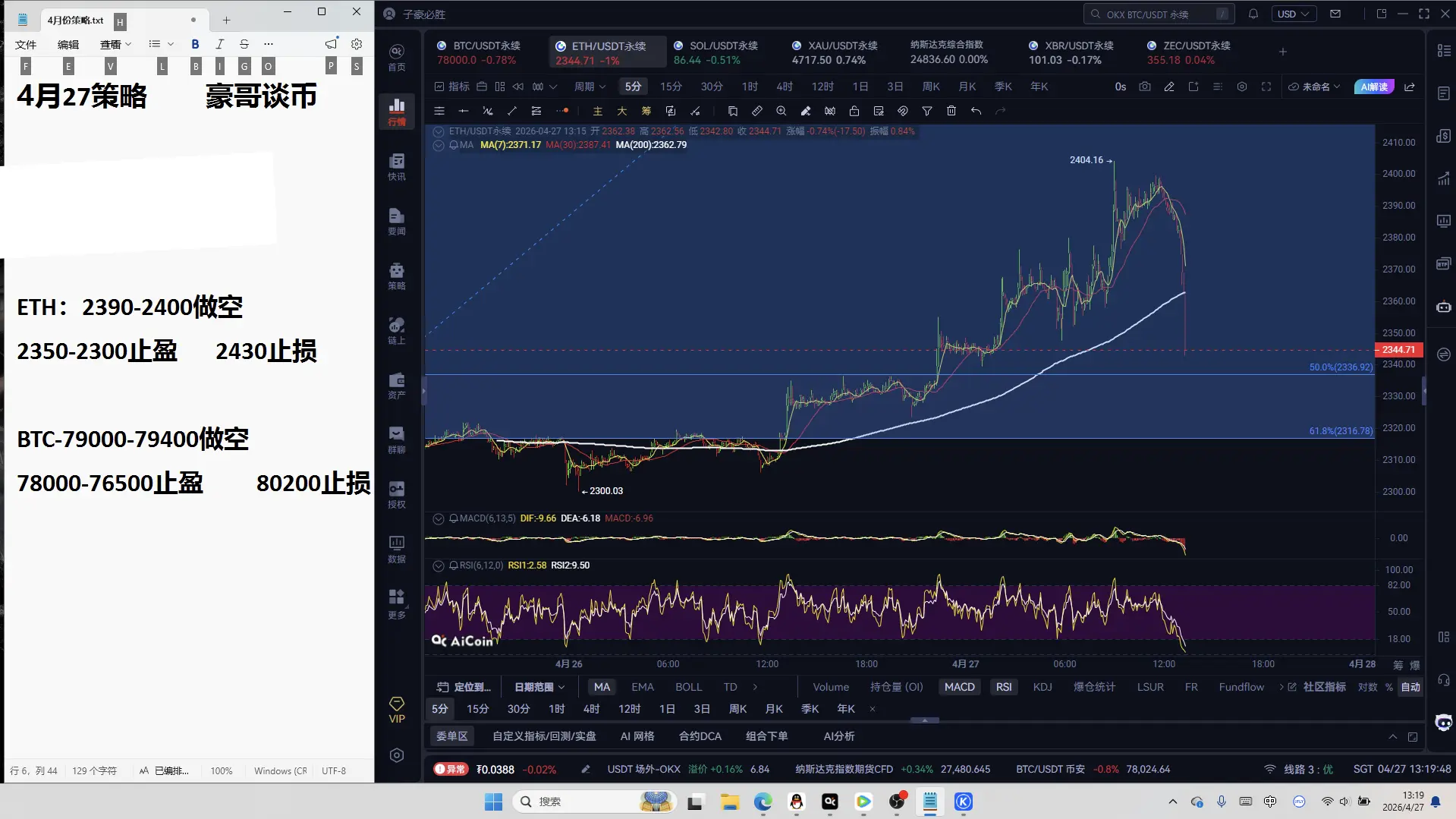Click the AI解读 button
This screenshot has width=1456, height=819.
tap(1374, 87)
